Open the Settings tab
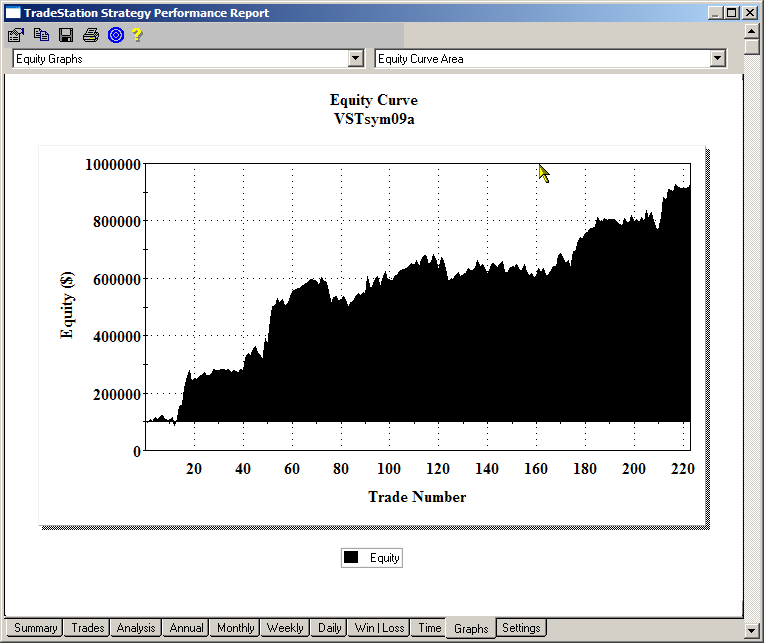 521,628
